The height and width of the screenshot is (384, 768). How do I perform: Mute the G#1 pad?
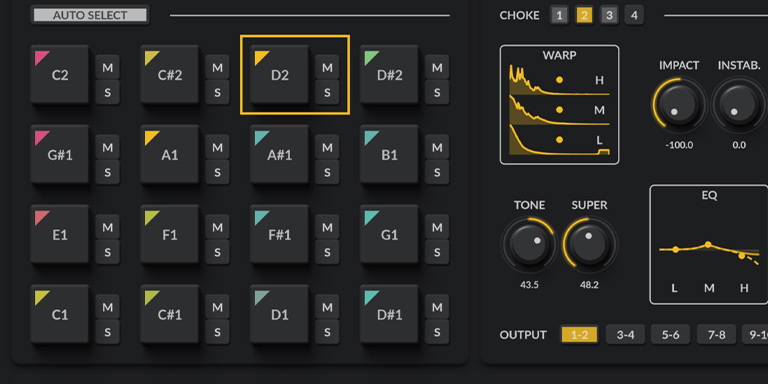(x=107, y=147)
